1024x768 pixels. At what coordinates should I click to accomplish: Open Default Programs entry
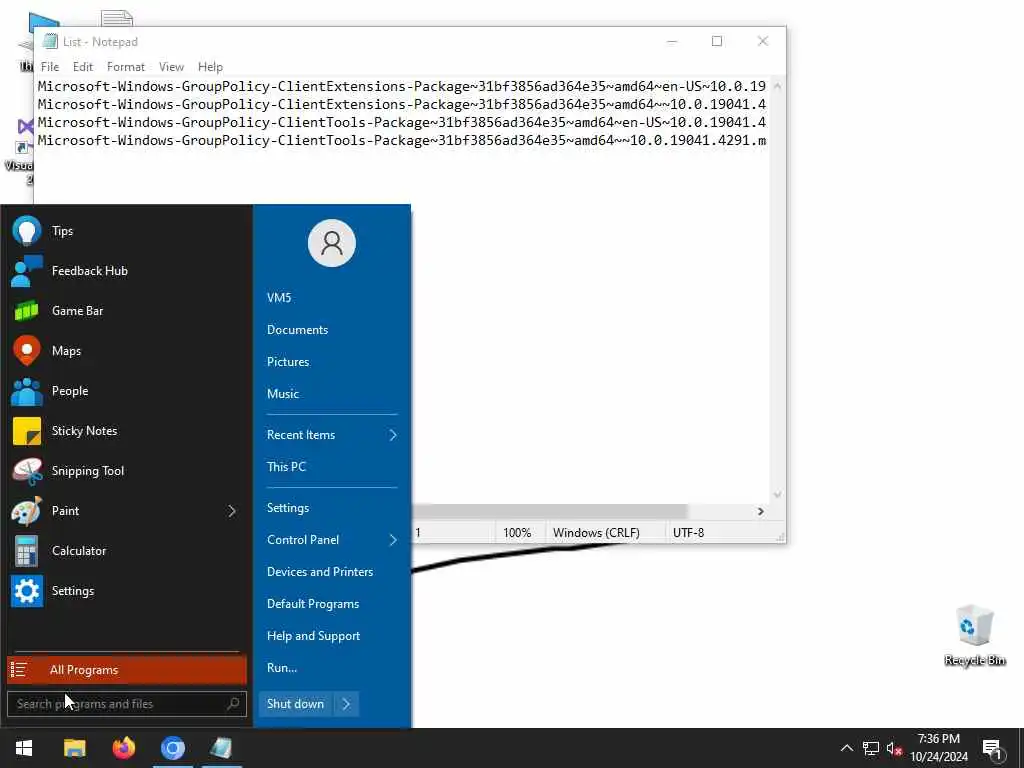(313, 604)
